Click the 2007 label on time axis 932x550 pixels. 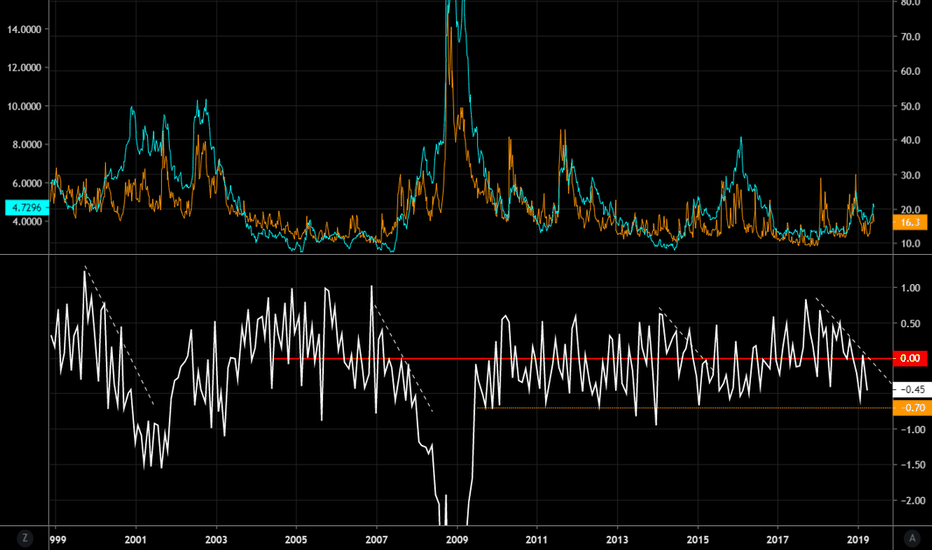point(376,540)
